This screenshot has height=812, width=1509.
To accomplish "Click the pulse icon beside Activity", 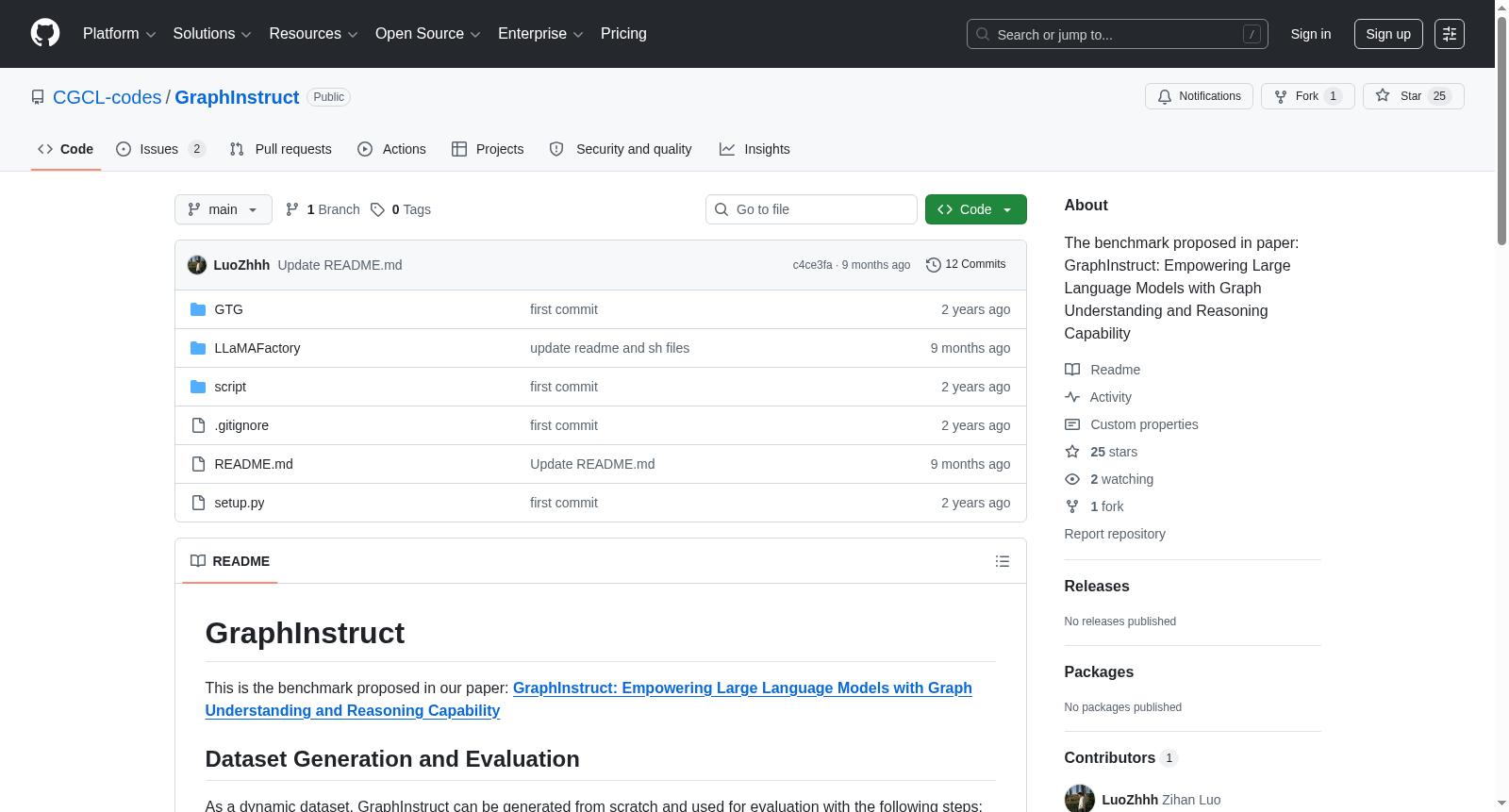I will pos(1072,397).
